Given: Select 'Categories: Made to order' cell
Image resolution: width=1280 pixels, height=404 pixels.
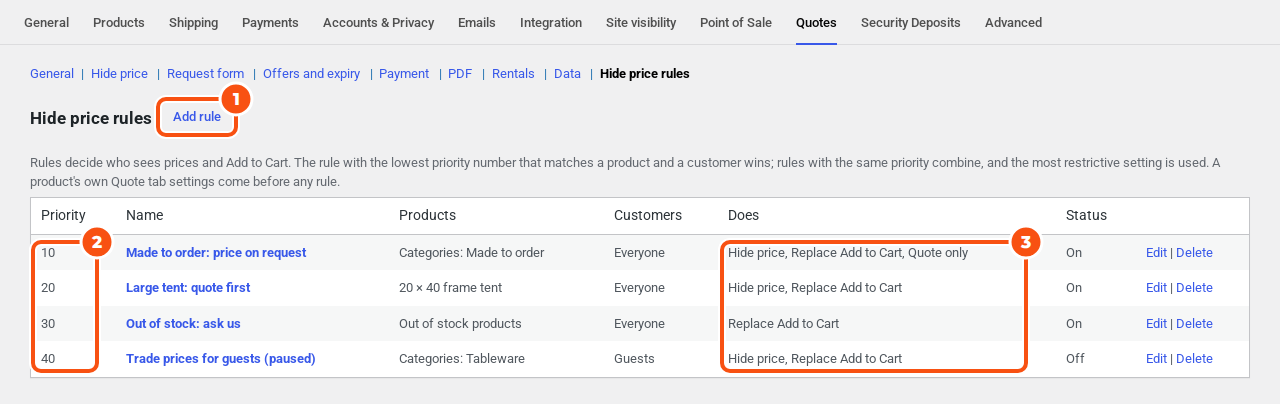Looking at the screenshot, I should click(472, 253).
